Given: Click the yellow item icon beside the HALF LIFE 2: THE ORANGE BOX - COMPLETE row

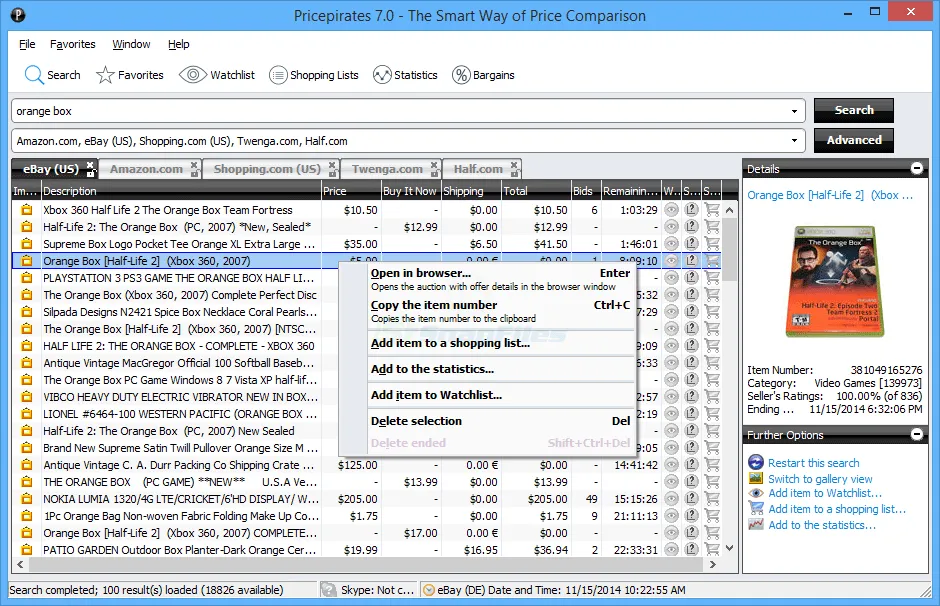Looking at the screenshot, I should coord(26,346).
